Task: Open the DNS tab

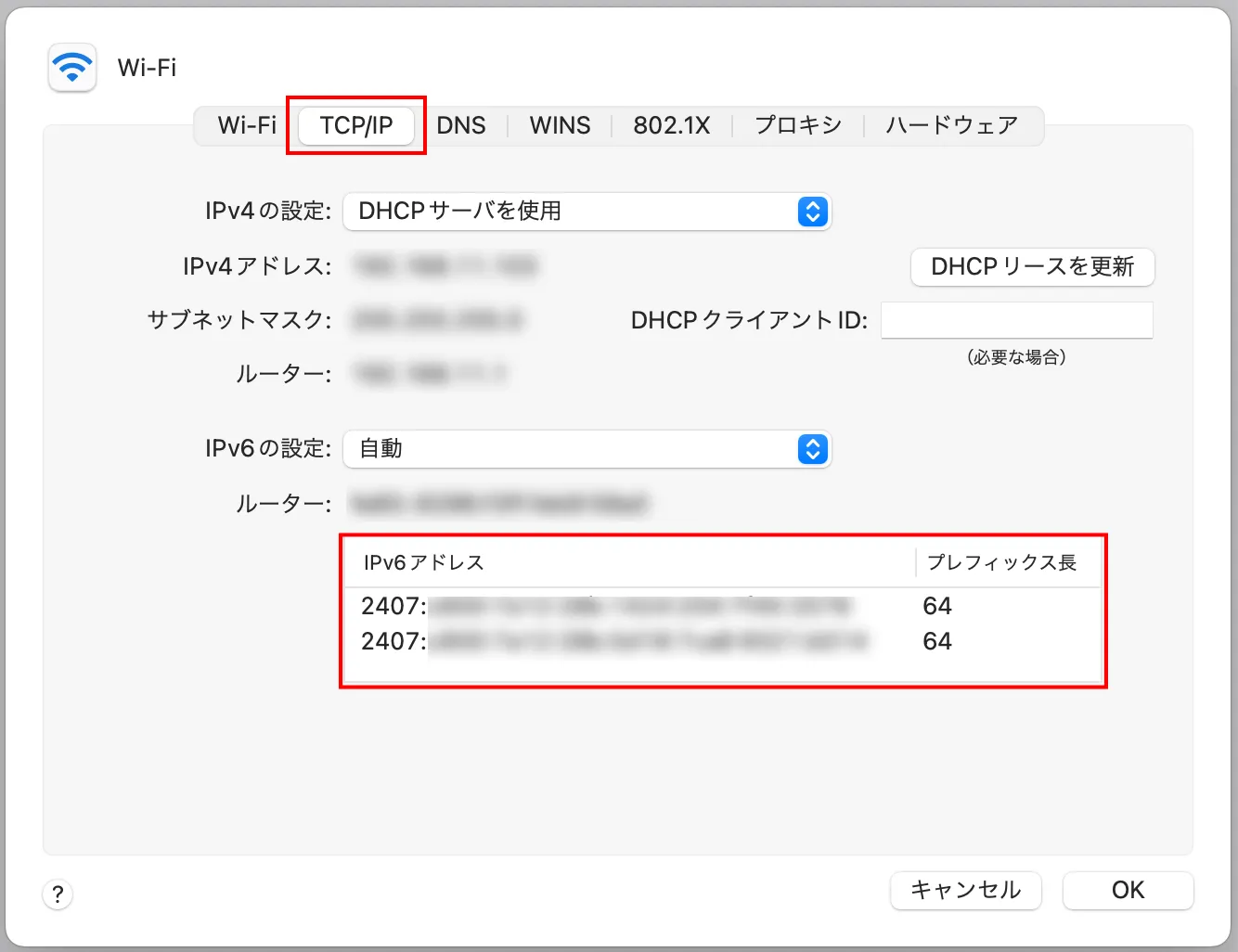Action: (461, 125)
